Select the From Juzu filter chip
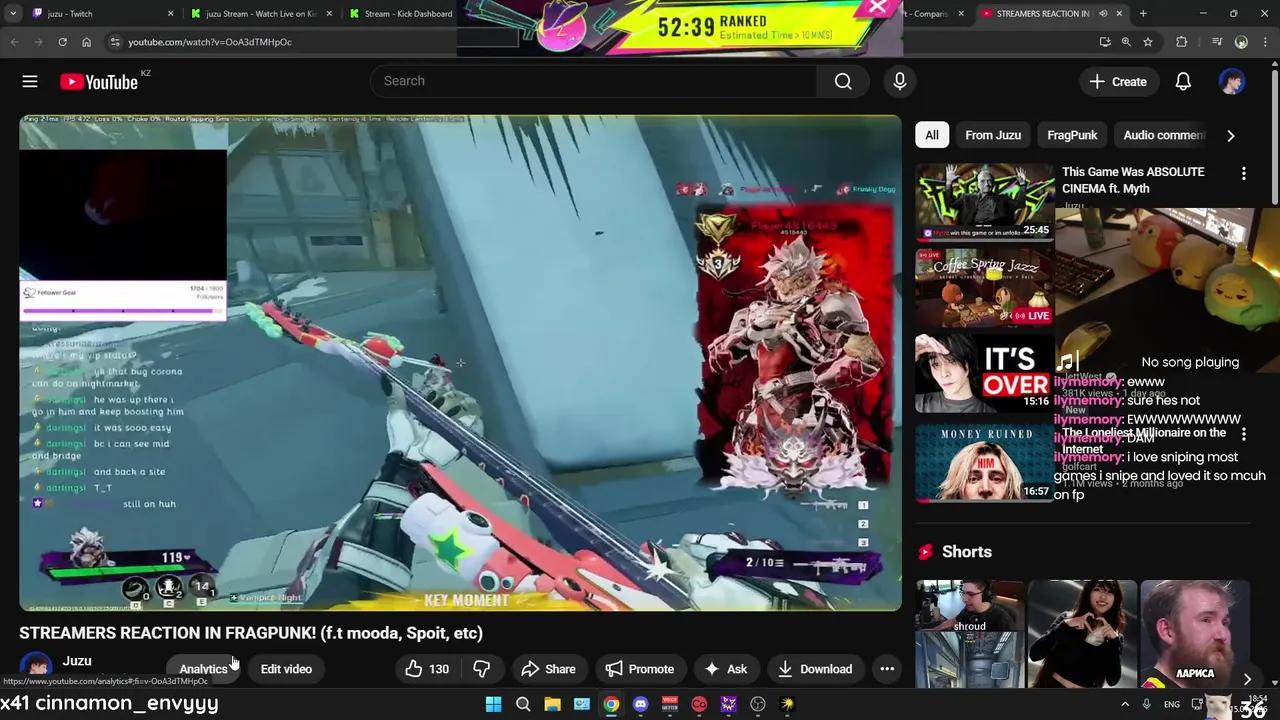 pyautogui.click(x=992, y=135)
